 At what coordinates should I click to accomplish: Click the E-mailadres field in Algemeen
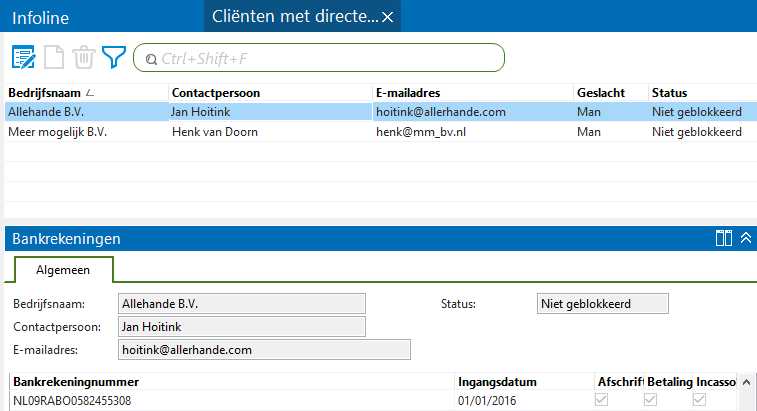tap(264, 350)
